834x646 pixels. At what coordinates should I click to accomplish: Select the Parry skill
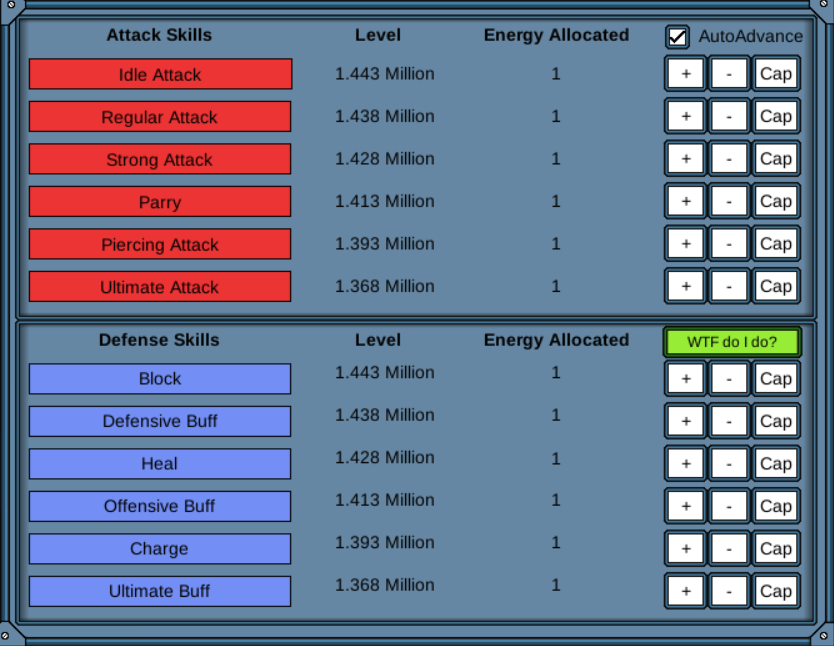(160, 201)
